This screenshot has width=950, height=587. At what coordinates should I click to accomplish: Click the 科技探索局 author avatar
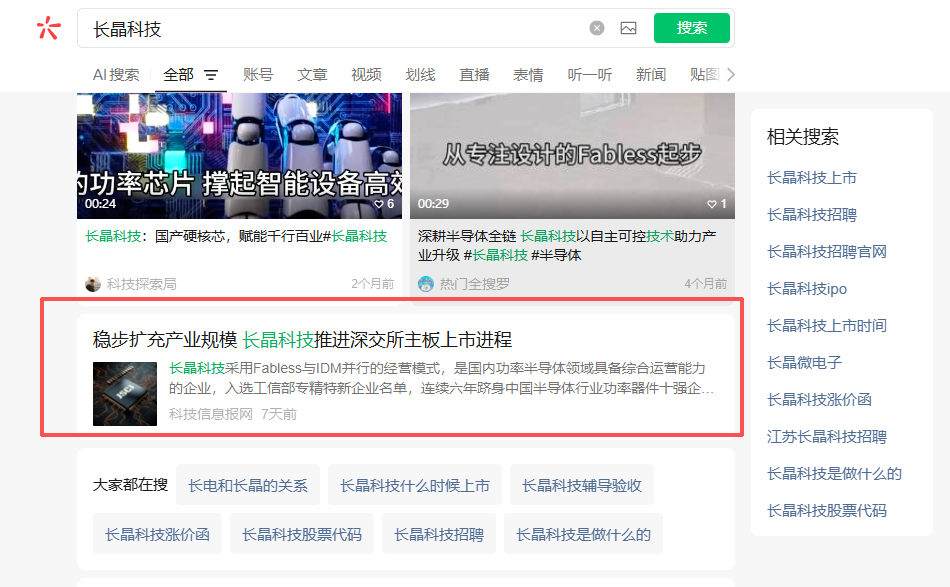click(93, 284)
